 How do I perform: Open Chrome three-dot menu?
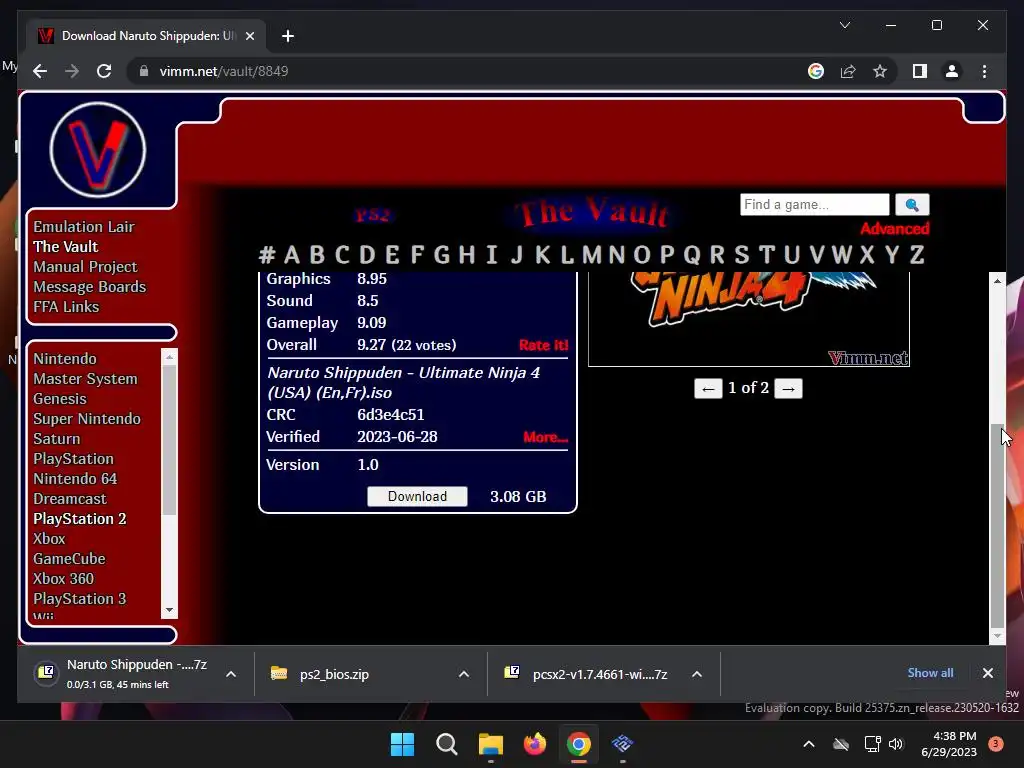point(984,71)
